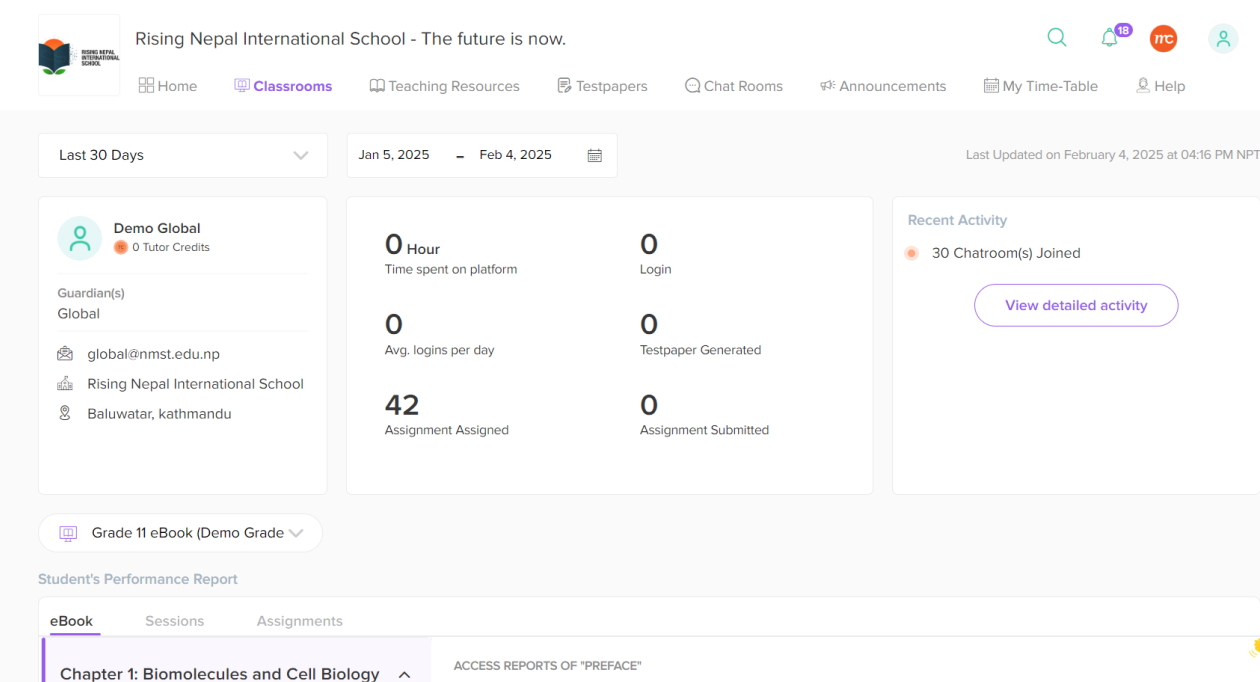Switch to the Assignments tab

(299, 621)
